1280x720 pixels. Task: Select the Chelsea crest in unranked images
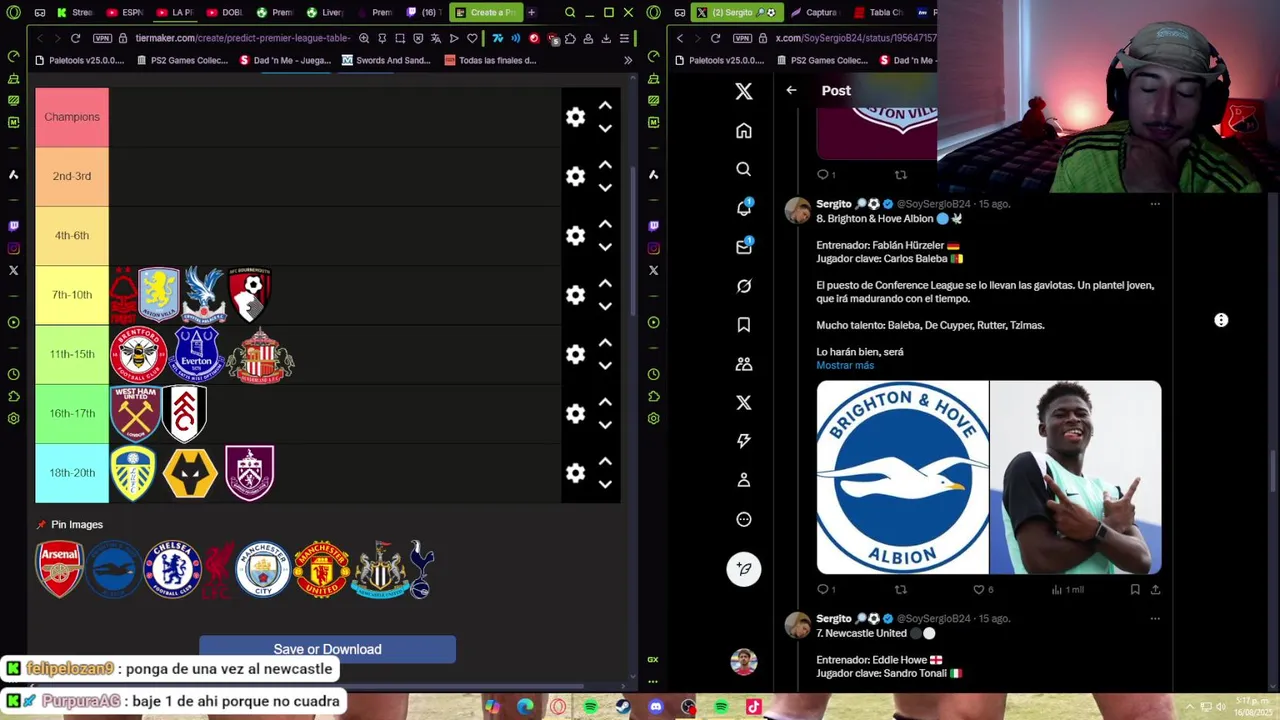coord(172,569)
